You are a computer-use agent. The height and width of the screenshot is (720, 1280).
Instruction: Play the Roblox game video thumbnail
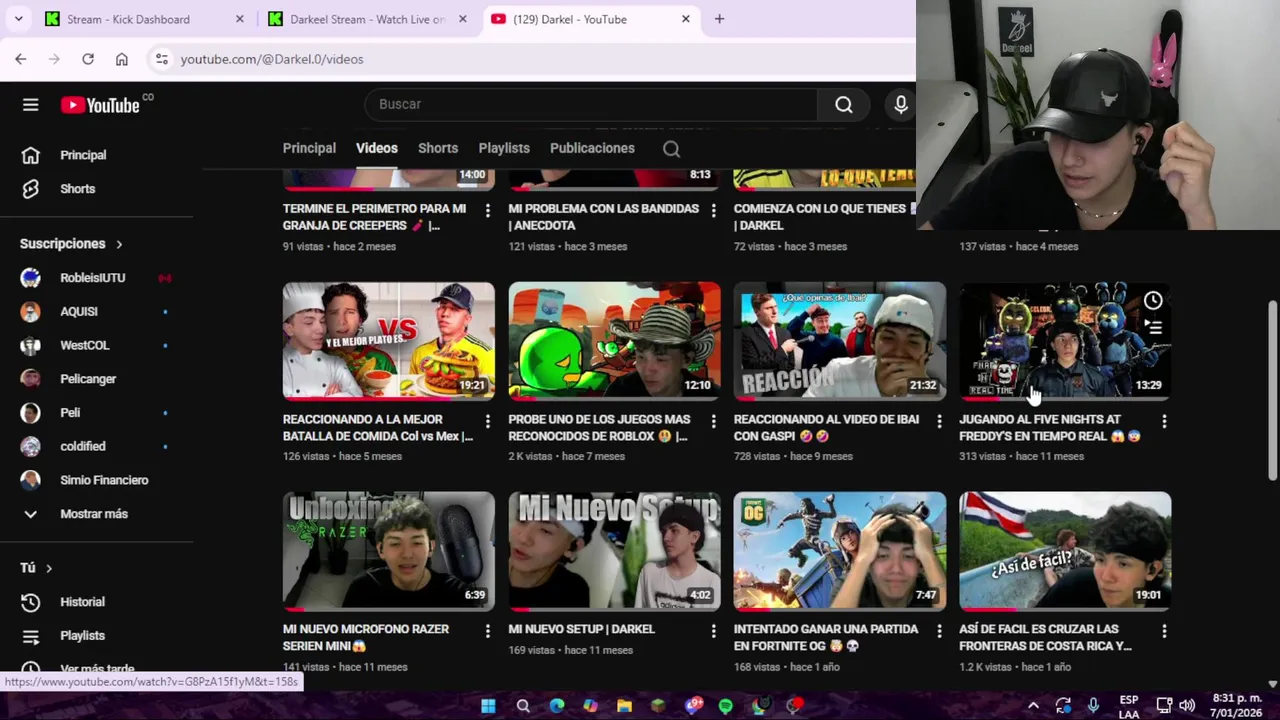click(x=614, y=341)
